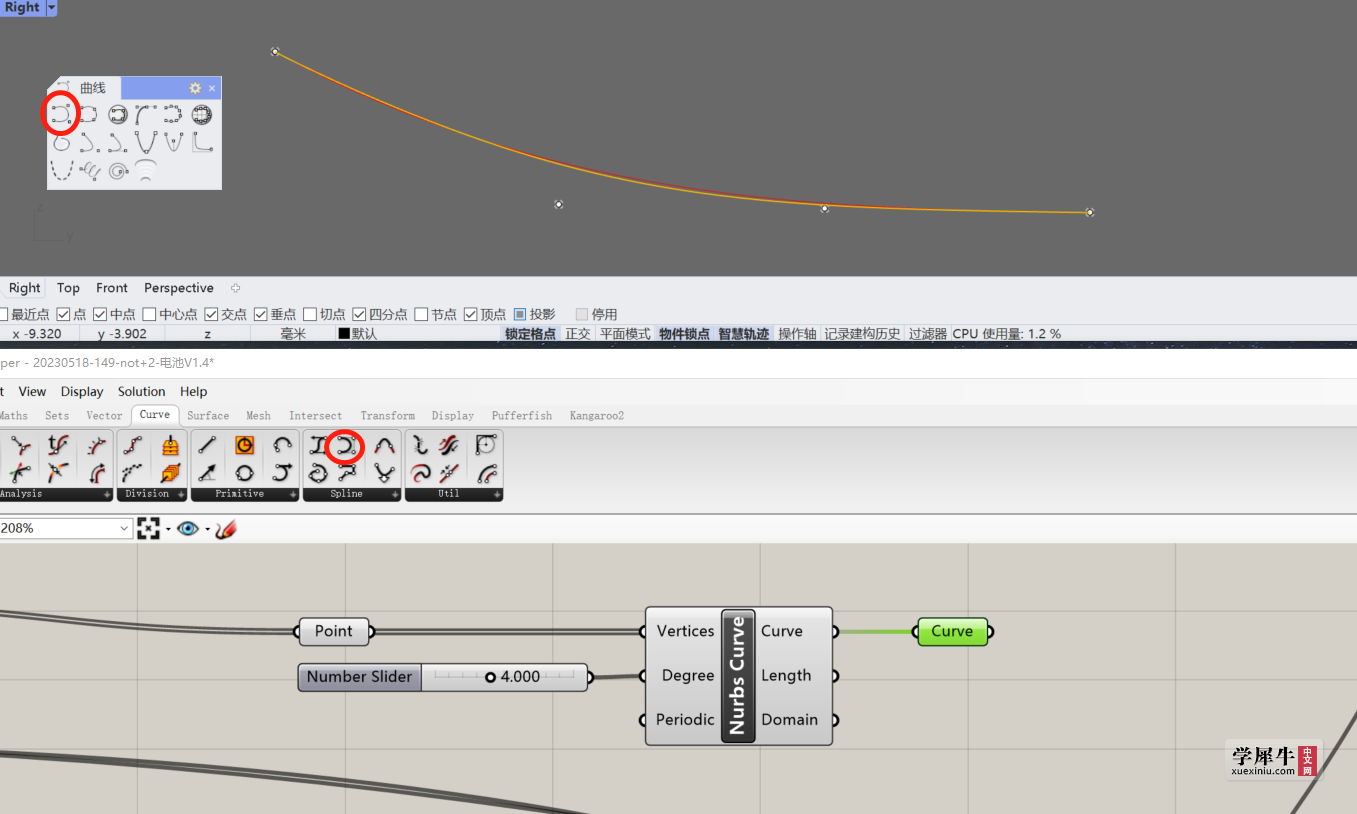Enable the 节点 osnap checkbox

click(421, 314)
